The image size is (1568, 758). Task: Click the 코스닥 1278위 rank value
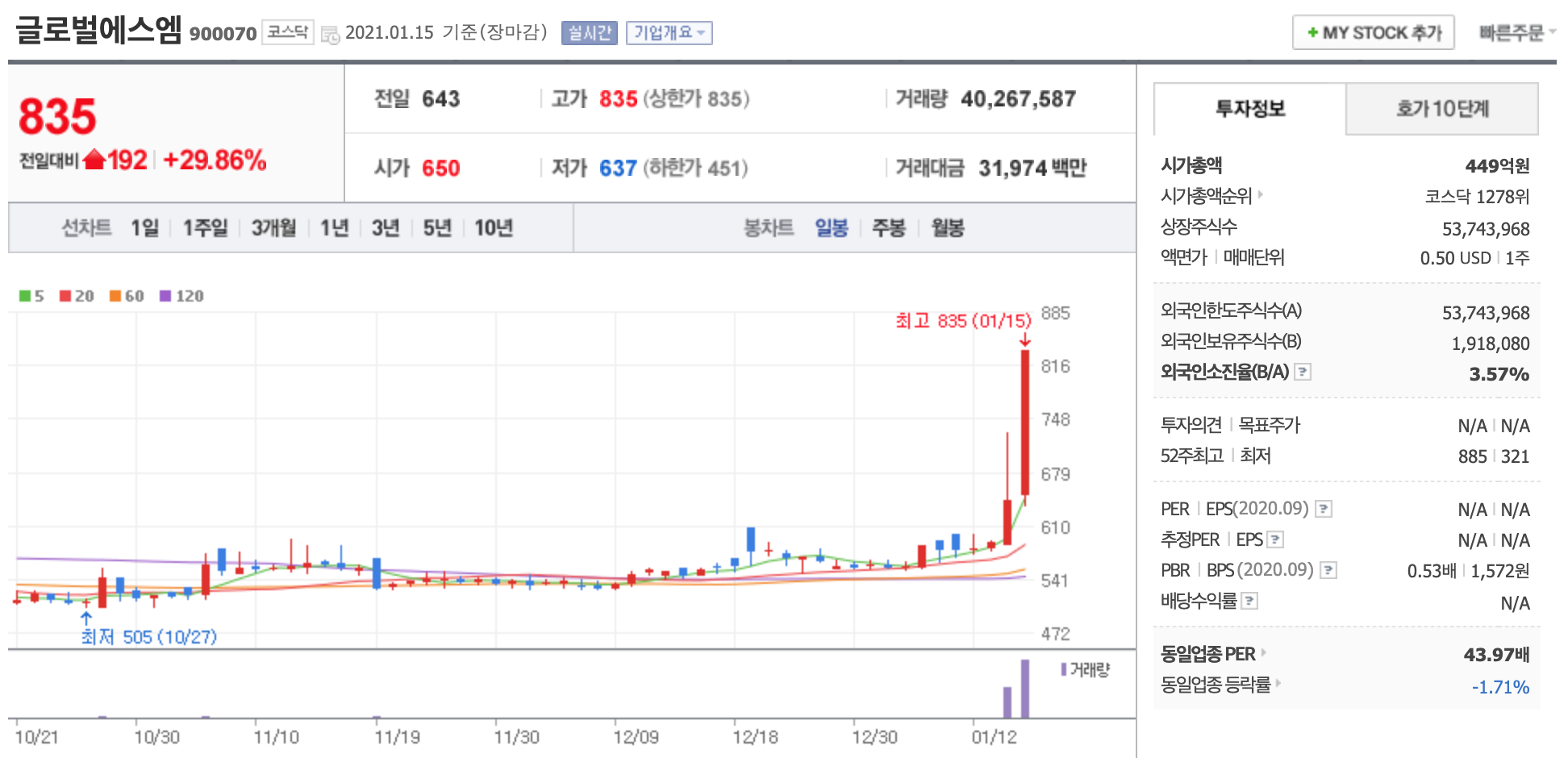1478,197
